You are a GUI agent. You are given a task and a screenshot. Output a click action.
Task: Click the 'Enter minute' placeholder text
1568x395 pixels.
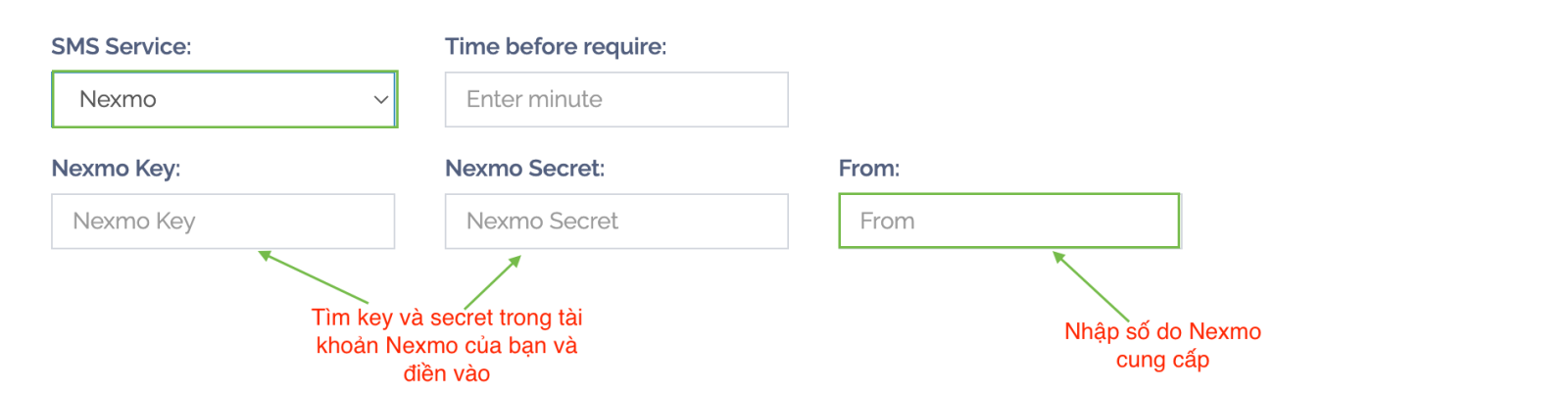[x=534, y=99]
